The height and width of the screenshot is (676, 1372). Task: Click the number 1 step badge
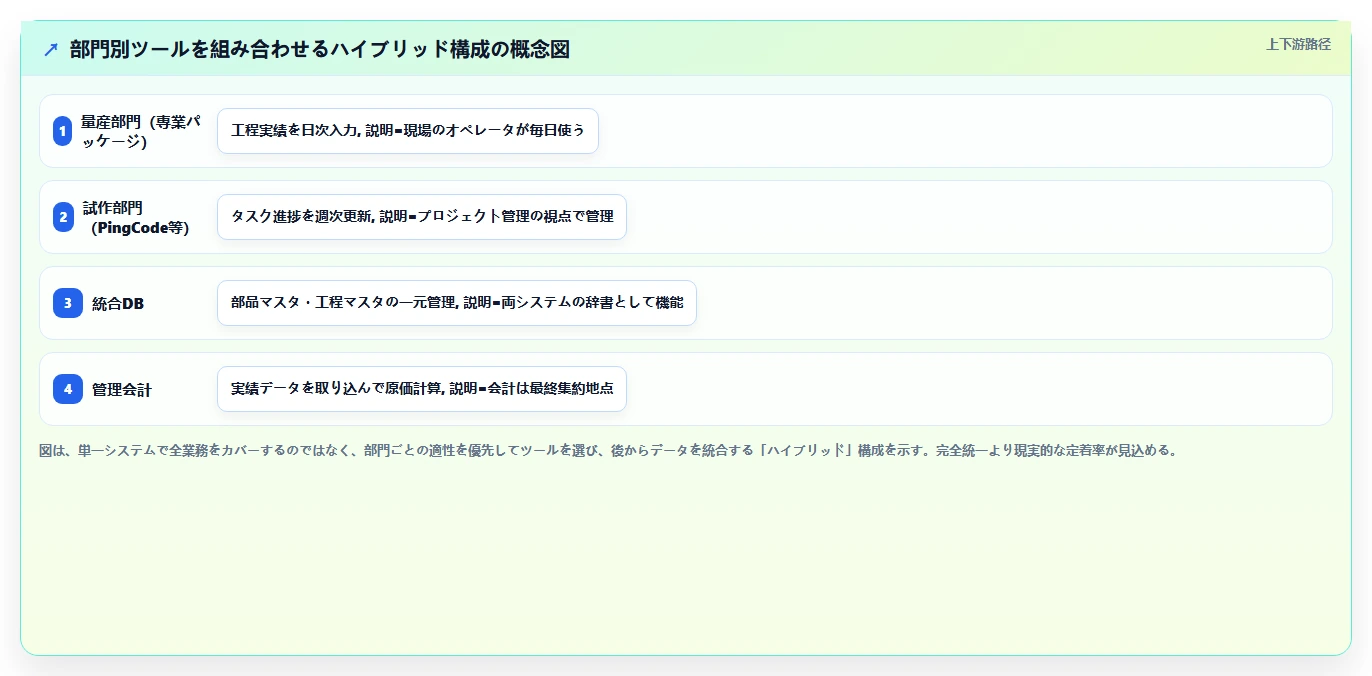click(62, 131)
